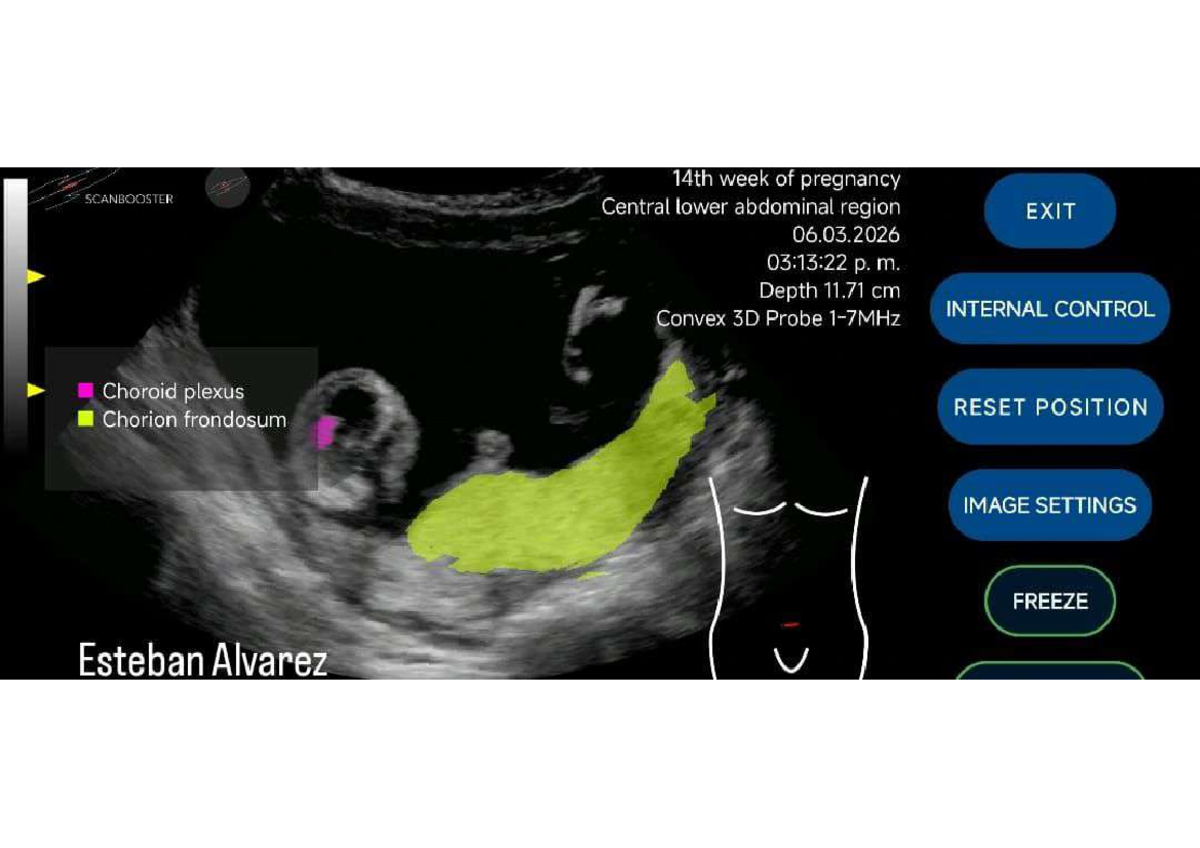1200x848 pixels.
Task: Freeze the ultrasound image
Action: 1050,601
